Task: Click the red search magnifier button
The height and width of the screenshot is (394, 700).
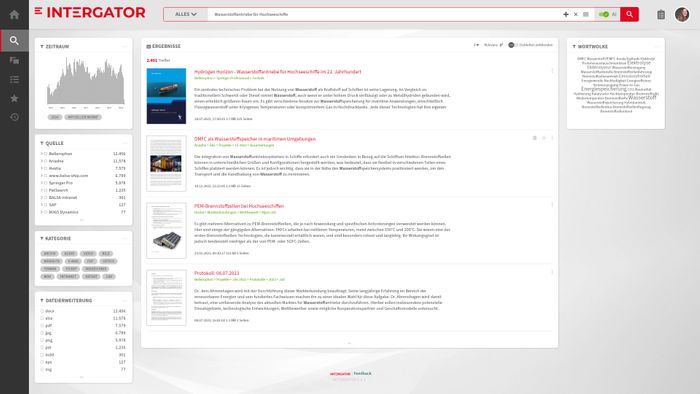Action: tap(629, 14)
